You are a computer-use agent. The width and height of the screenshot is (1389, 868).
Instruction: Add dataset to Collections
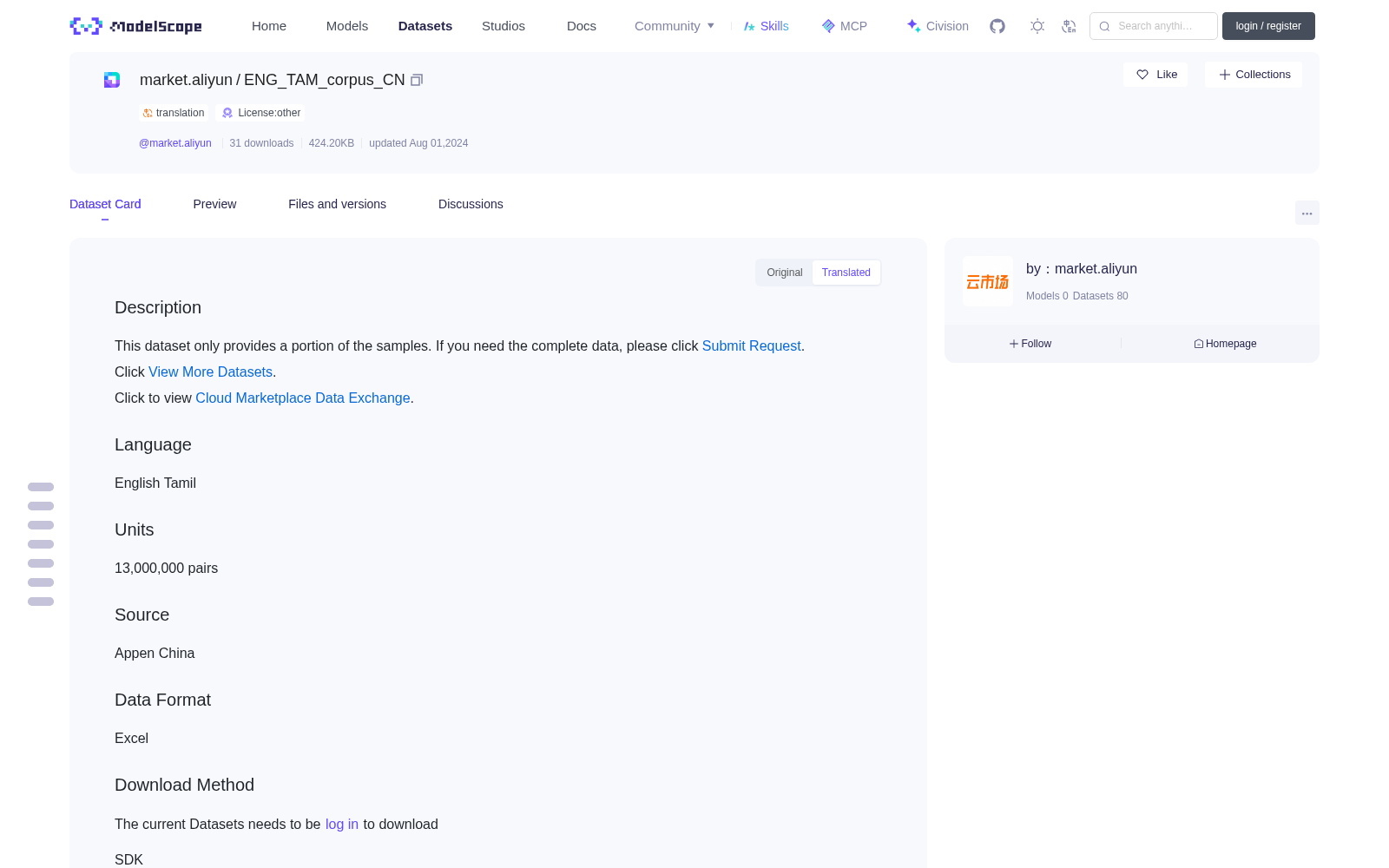click(1254, 75)
